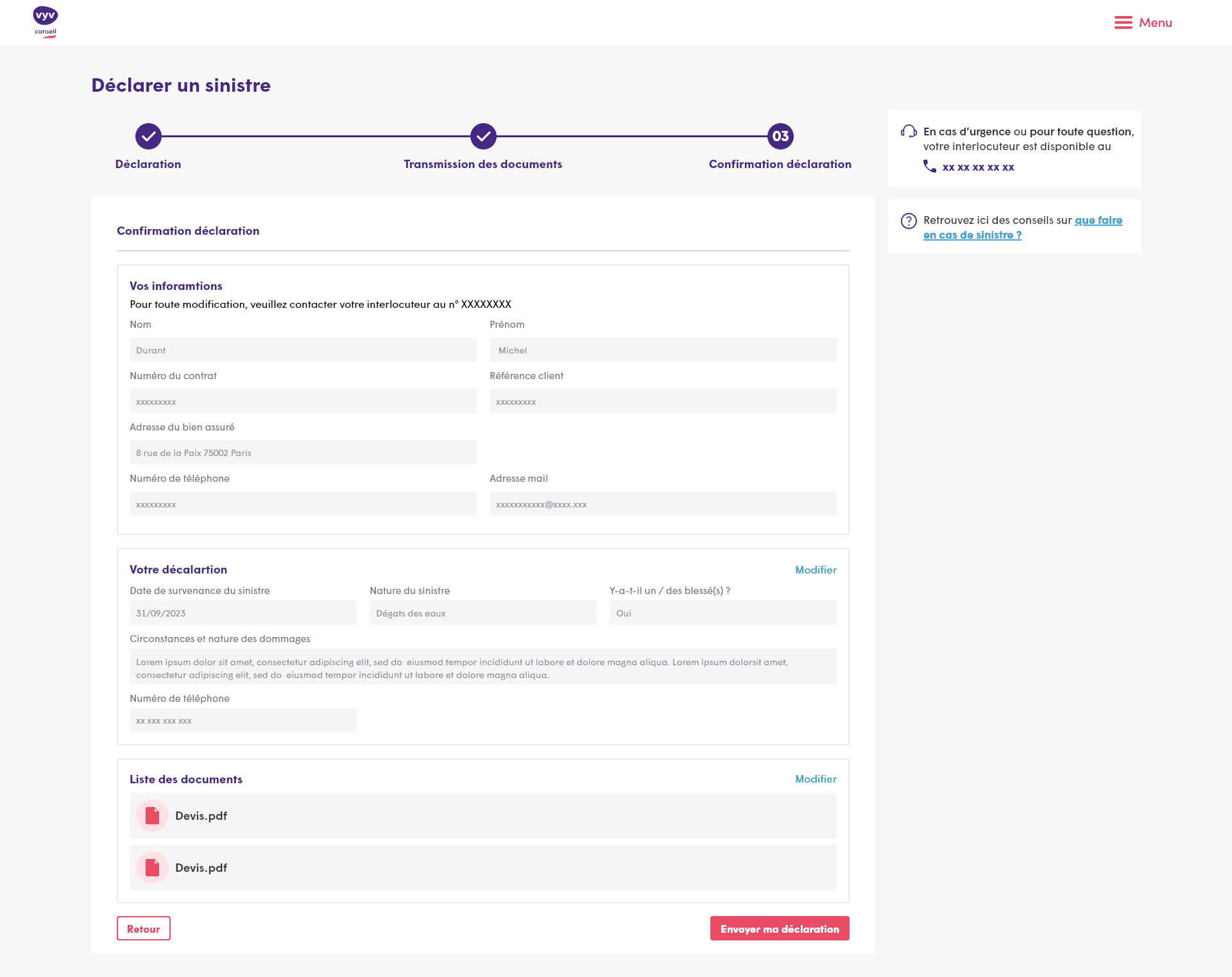Screen dimensions: 1232x977
Task: Click Modifier in Votre déclaration section
Action: (816, 570)
